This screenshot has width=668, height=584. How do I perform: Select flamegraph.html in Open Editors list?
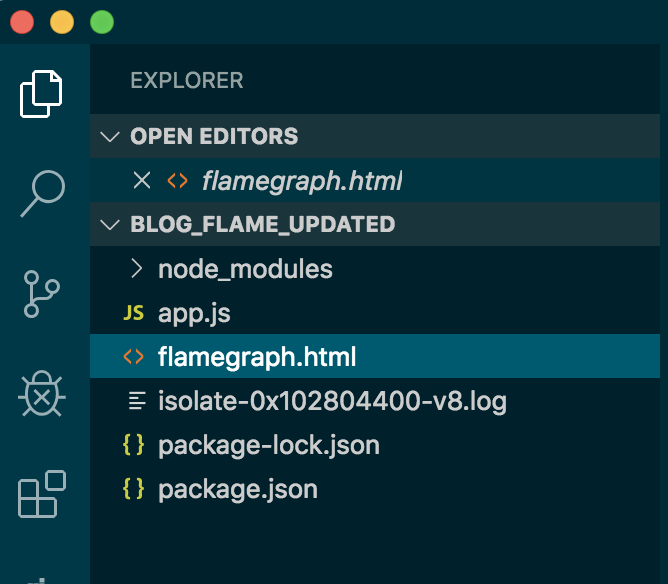pyautogui.click(x=375, y=180)
